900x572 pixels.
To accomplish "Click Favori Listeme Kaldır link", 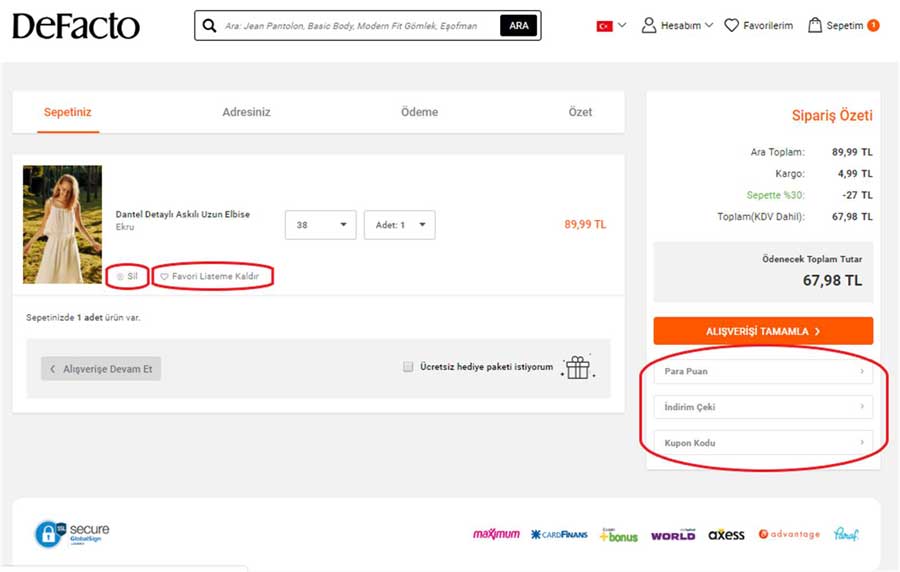I will click(x=210, y=277).
